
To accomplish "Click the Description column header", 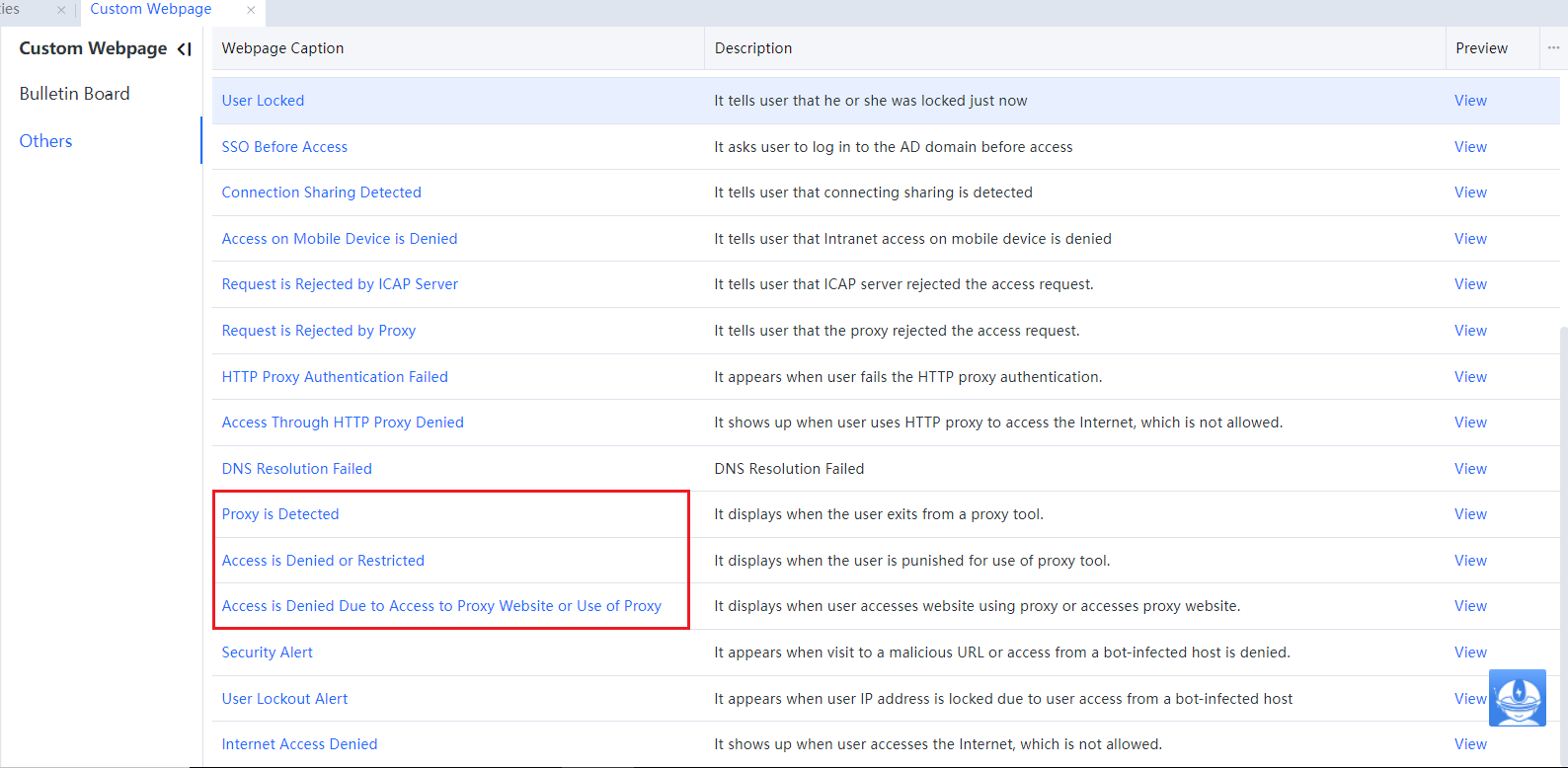I will [753, 48].
